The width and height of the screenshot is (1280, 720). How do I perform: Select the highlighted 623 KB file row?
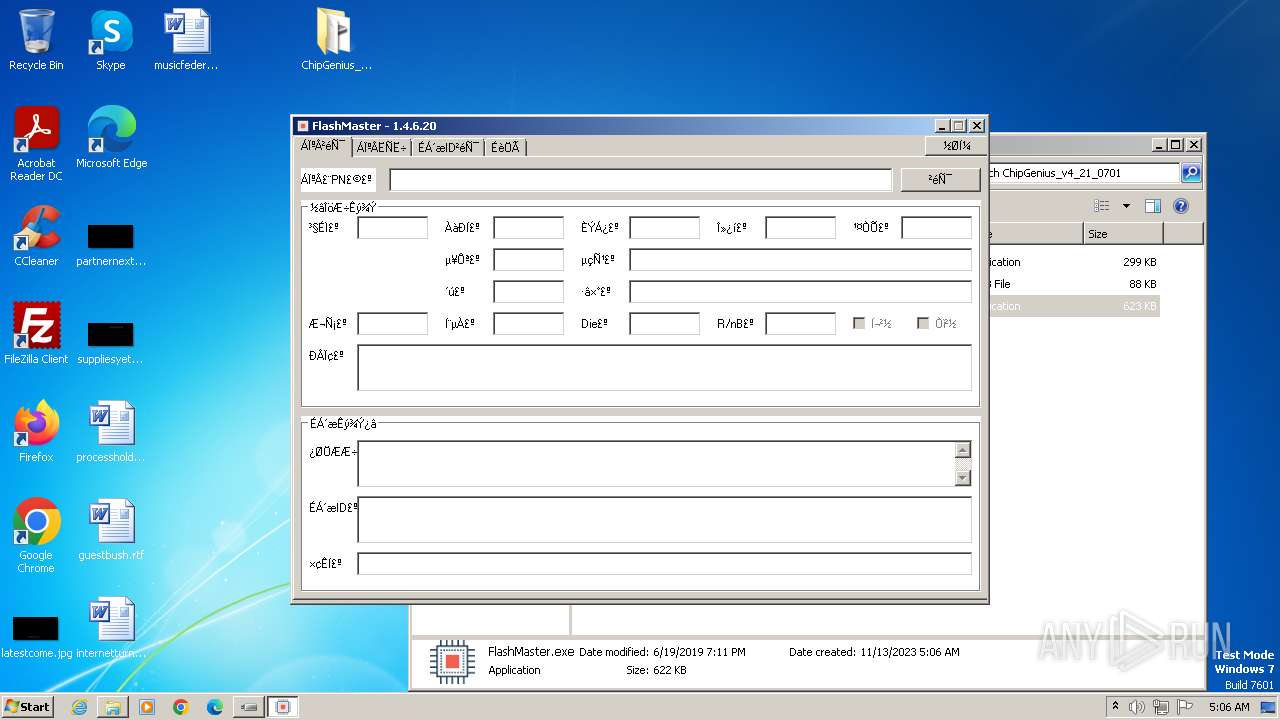click(x=1073, y=306)
